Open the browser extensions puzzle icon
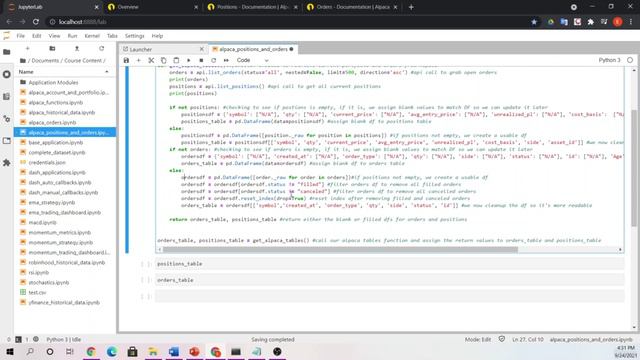640x360 pixels. (590, 22)
